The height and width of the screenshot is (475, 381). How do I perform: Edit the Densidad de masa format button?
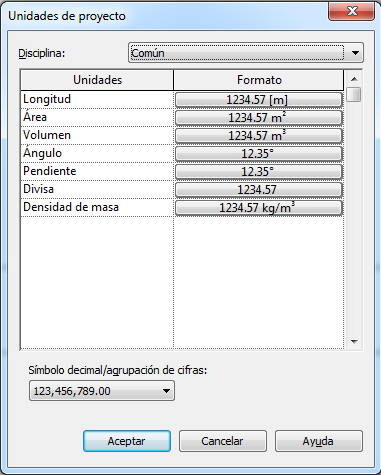tap(259, 208)
